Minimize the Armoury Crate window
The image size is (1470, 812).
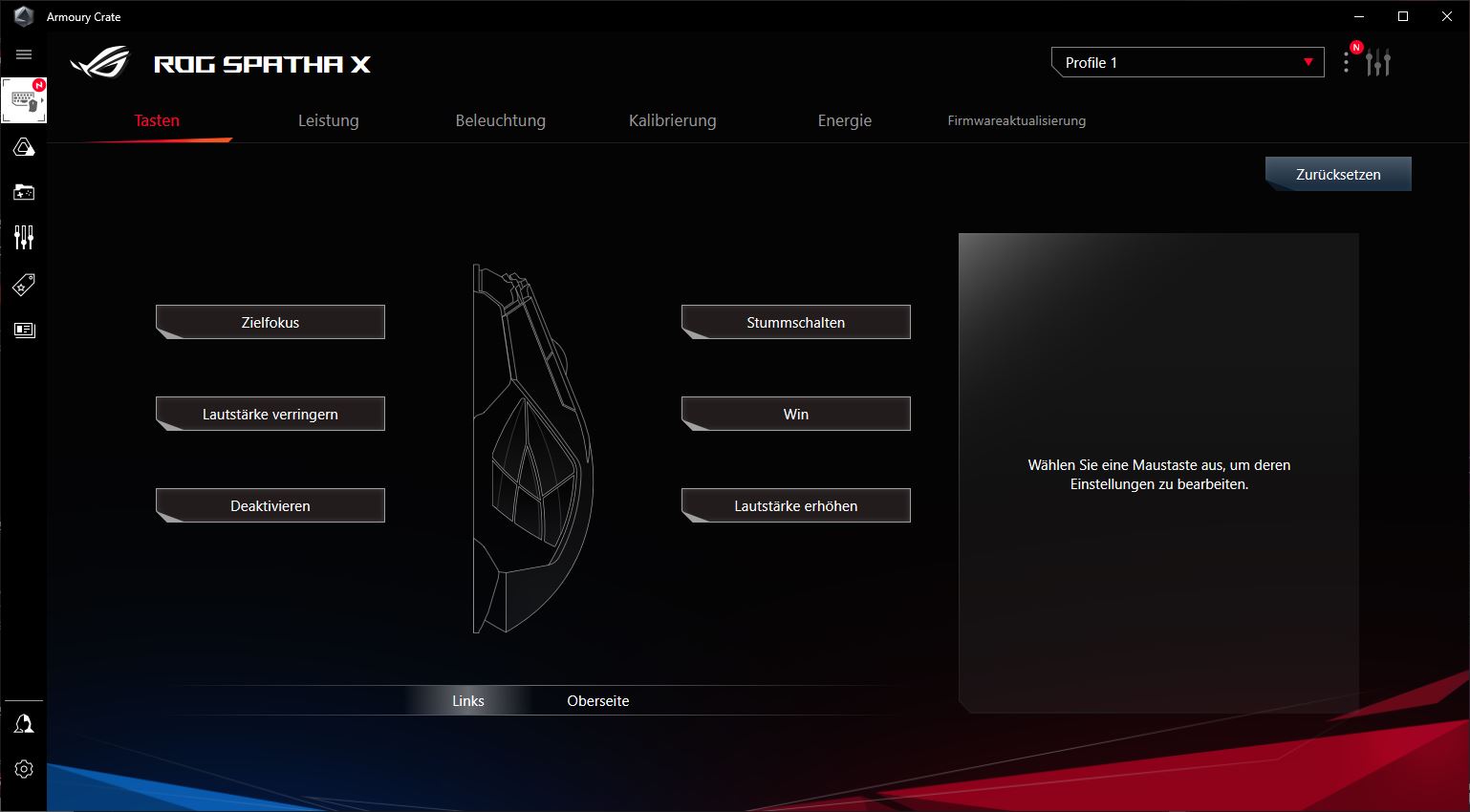pyautogui.click(x=1359, y=16)
